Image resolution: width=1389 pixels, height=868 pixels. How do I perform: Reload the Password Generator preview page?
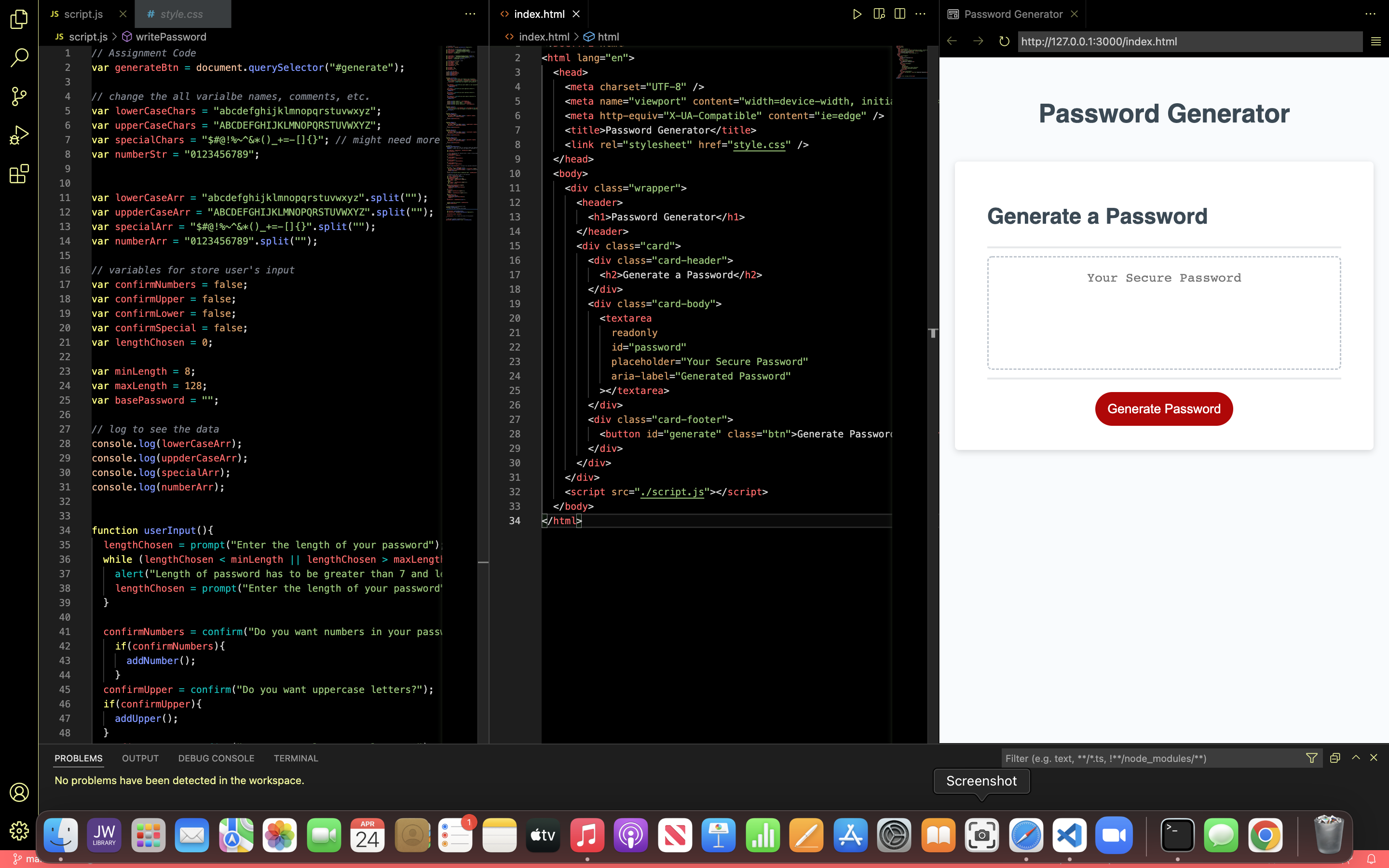point(1004,41)
